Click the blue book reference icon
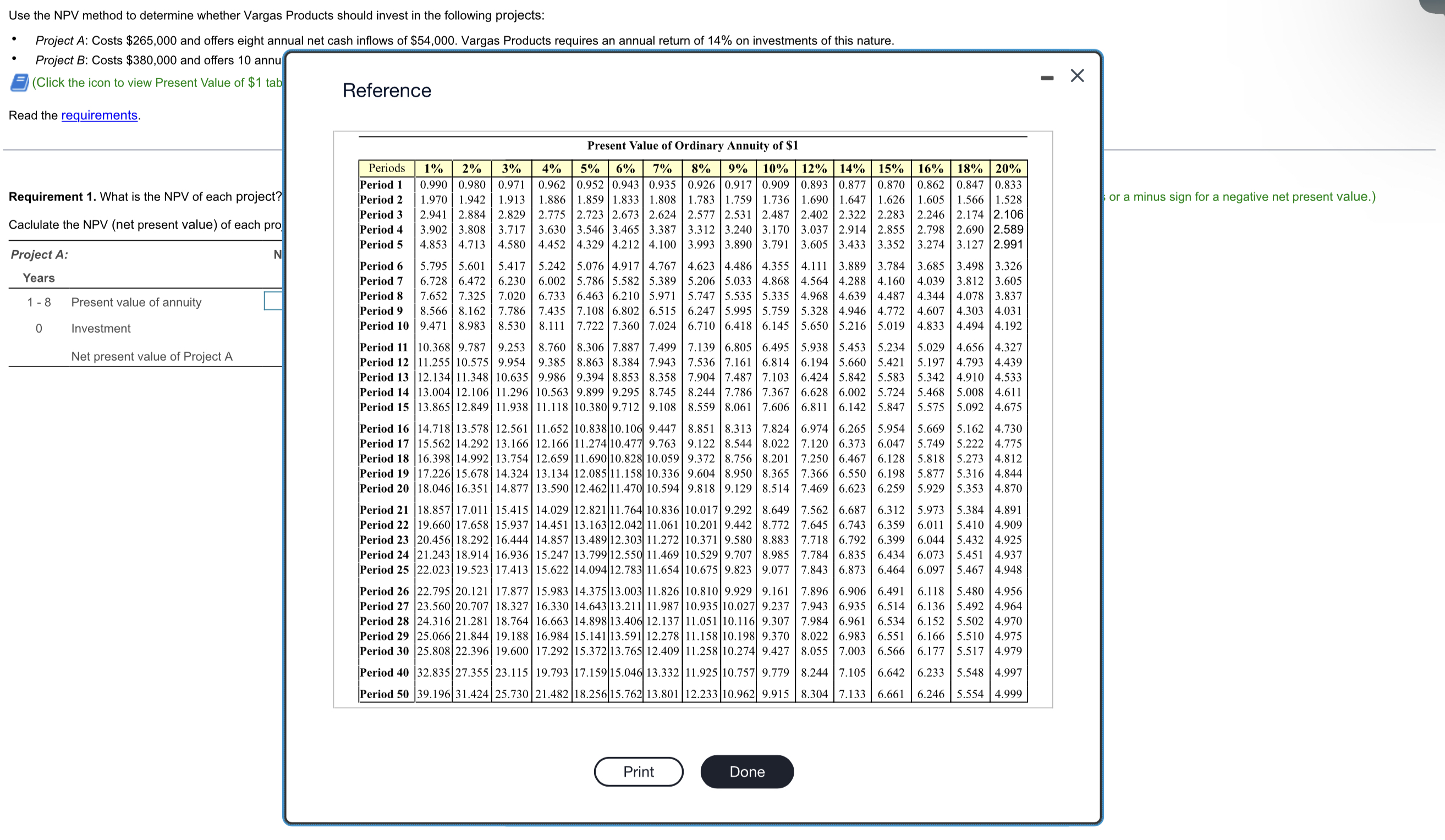The width and height of the screenshot is (1445, 840). (x=19, y=82)
